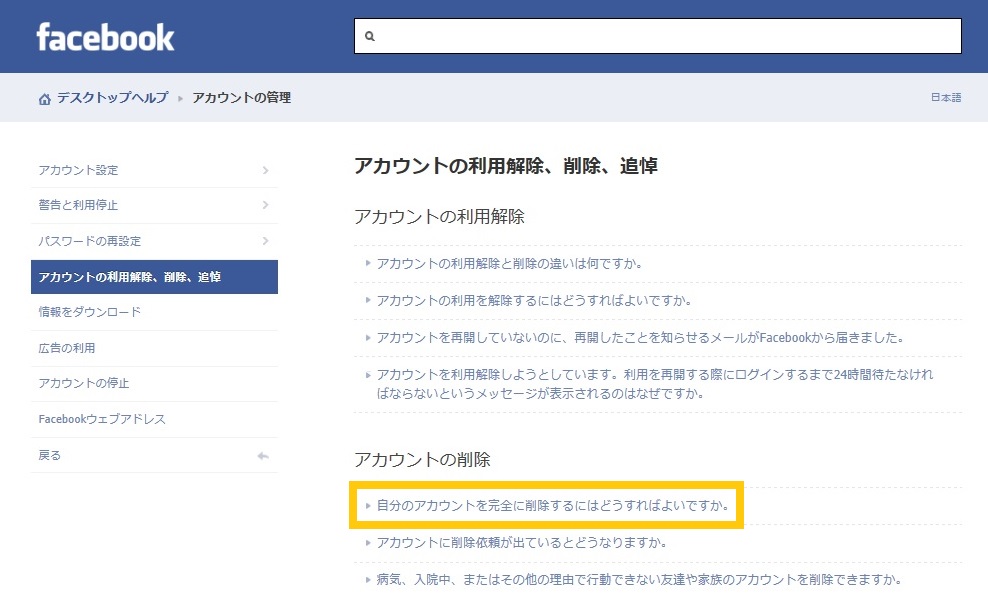Click triangle before アカウントの利用解除と削除の違い
The width and height of the screenshot is (988, 593).
coord(368,263)
